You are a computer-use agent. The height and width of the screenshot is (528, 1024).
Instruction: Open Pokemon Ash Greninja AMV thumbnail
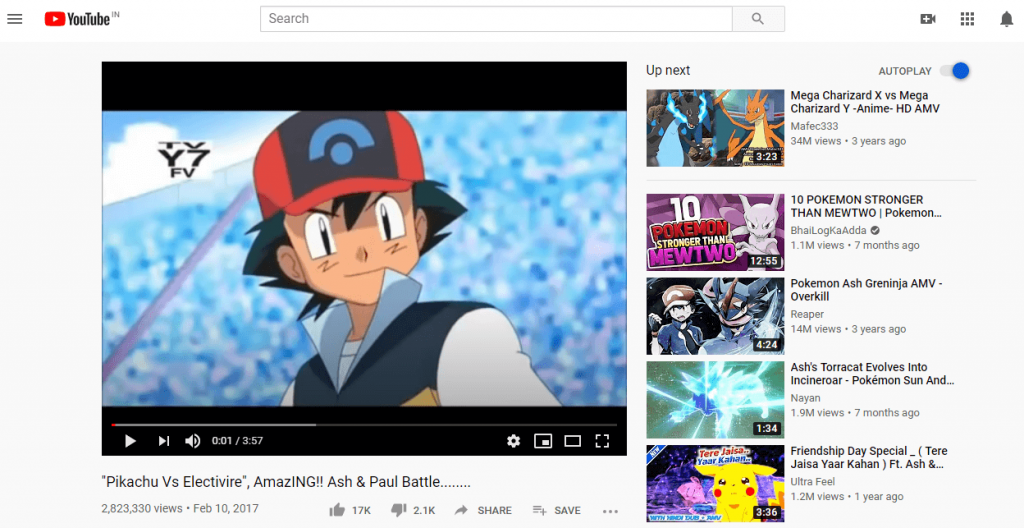pos(715,316)
